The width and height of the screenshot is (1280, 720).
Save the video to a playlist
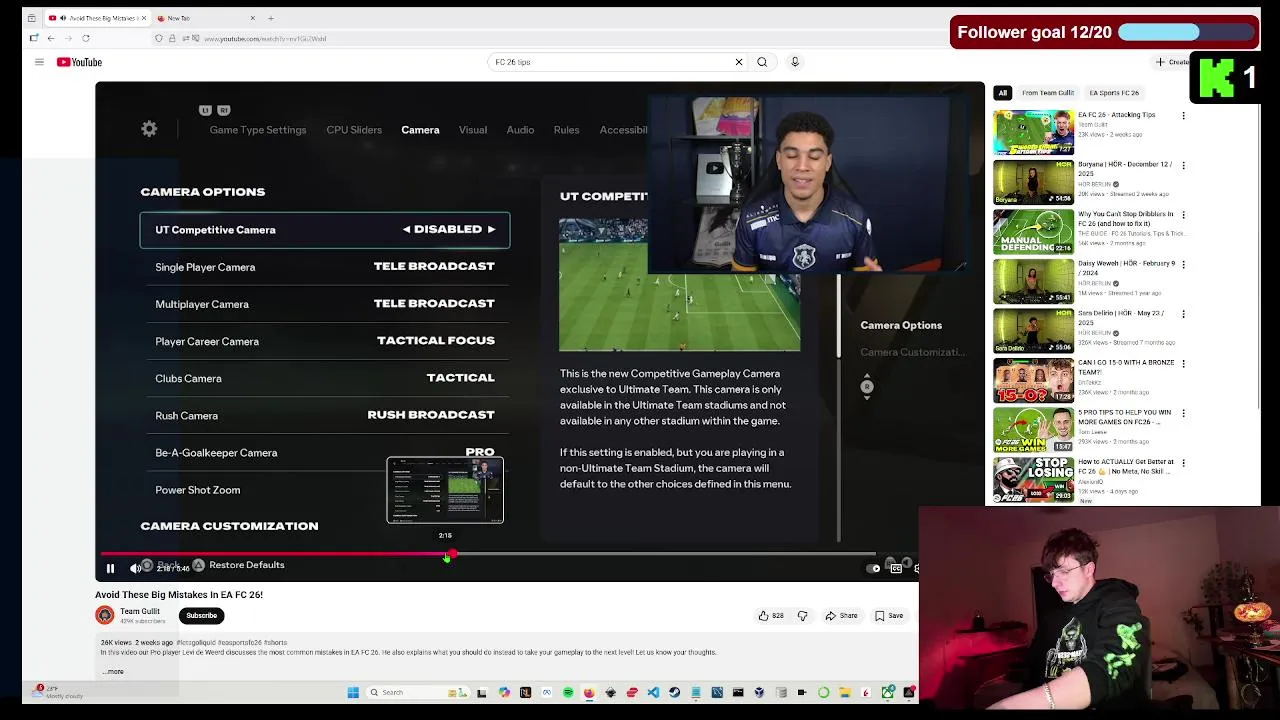point(889,616)
